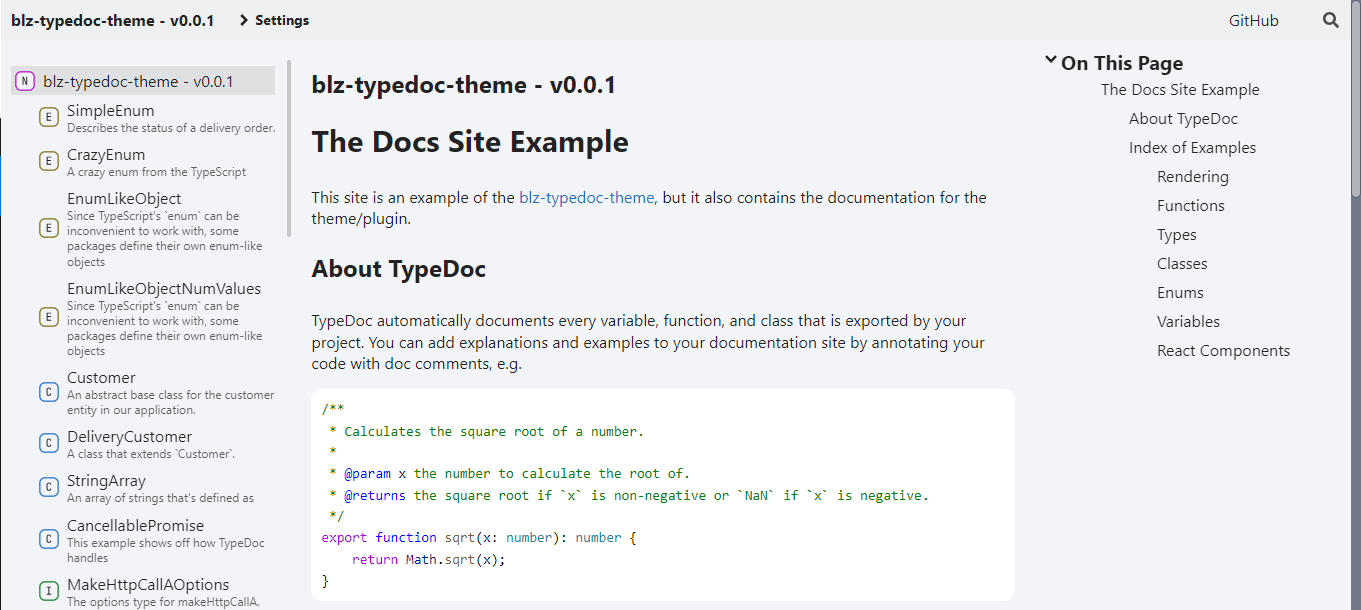Image resolution: width=1361 pixels, height=610 pixels.
Task: Open MakeHttpCallAOptions in the sidebar
Action: (148, 584)
